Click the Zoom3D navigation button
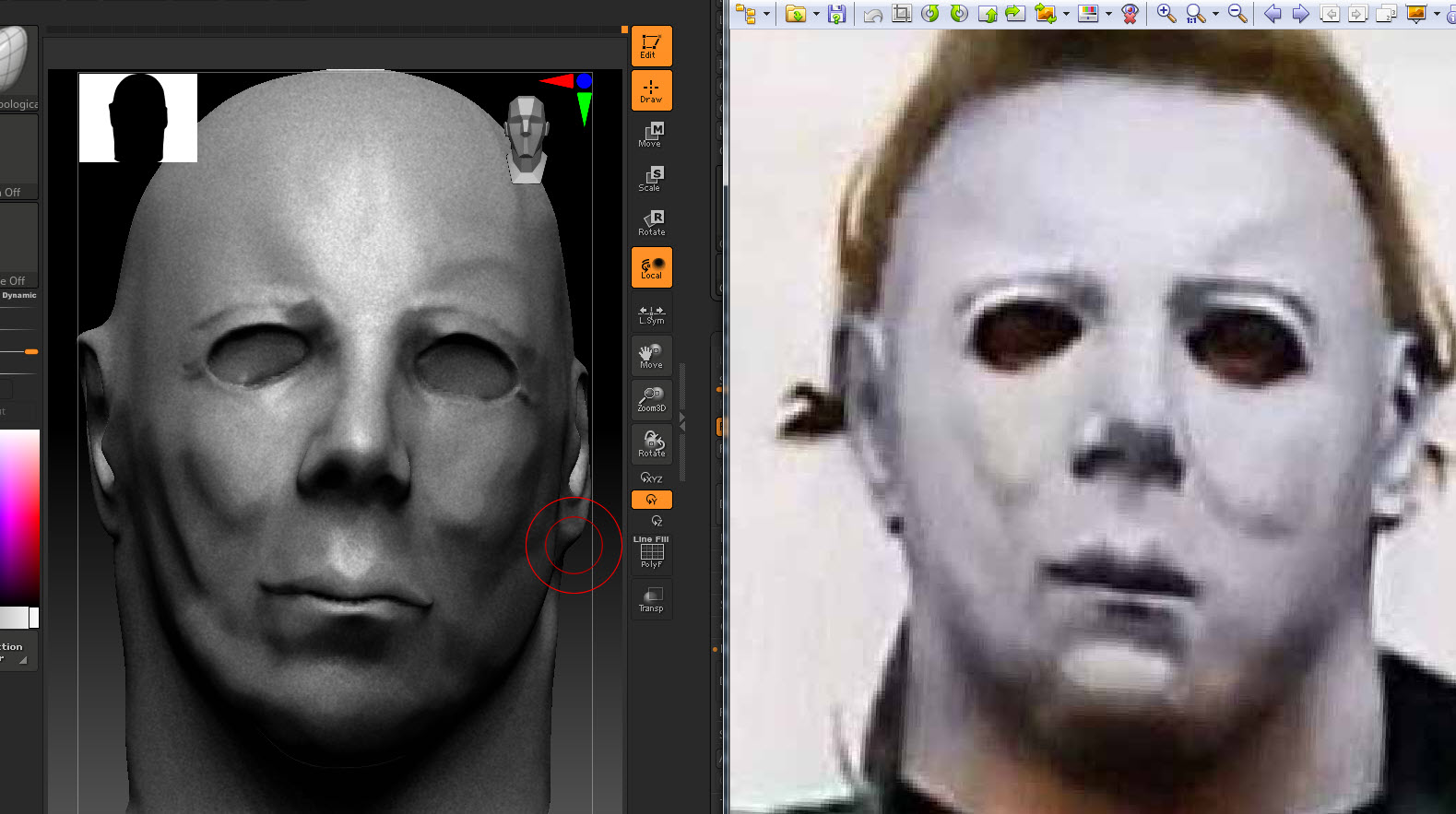This screenshot has width=1456, height=814. tap(651, 399)
